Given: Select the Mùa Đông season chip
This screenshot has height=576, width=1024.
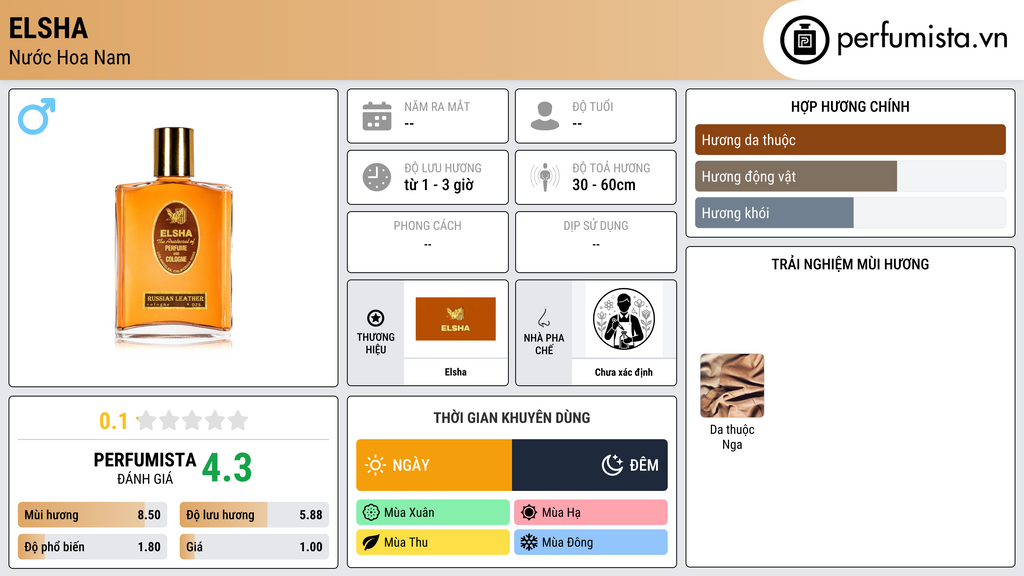Looking at the screenshot, I should [591, 542].
